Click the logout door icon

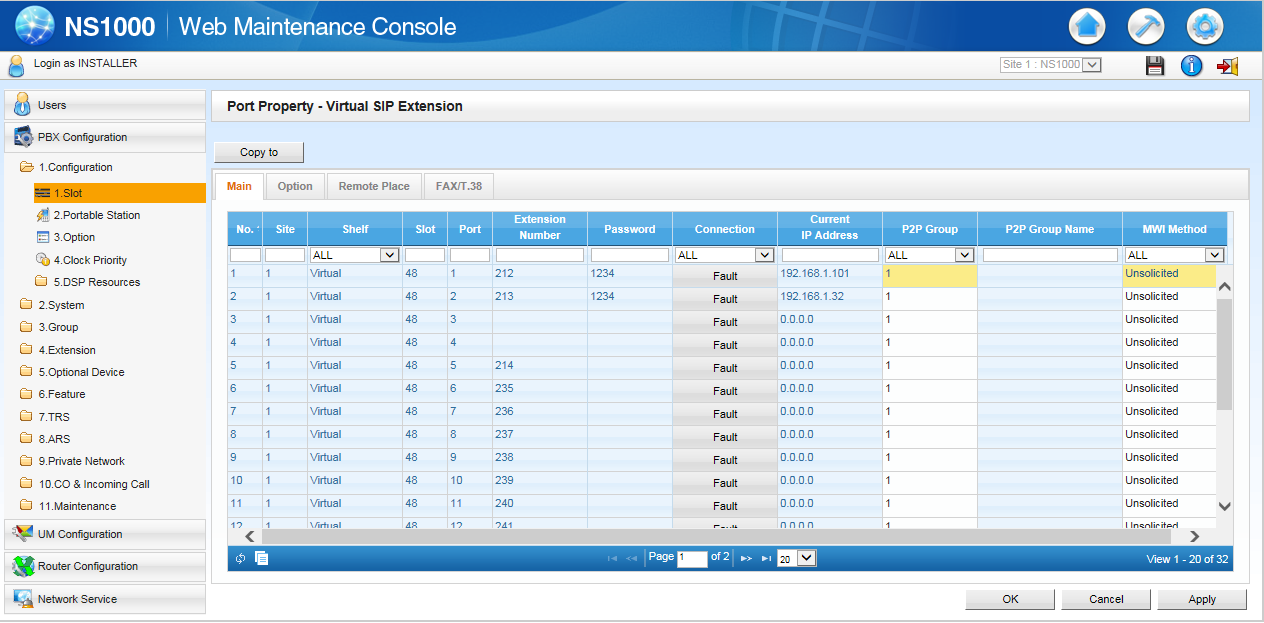tap(1227, 66)
